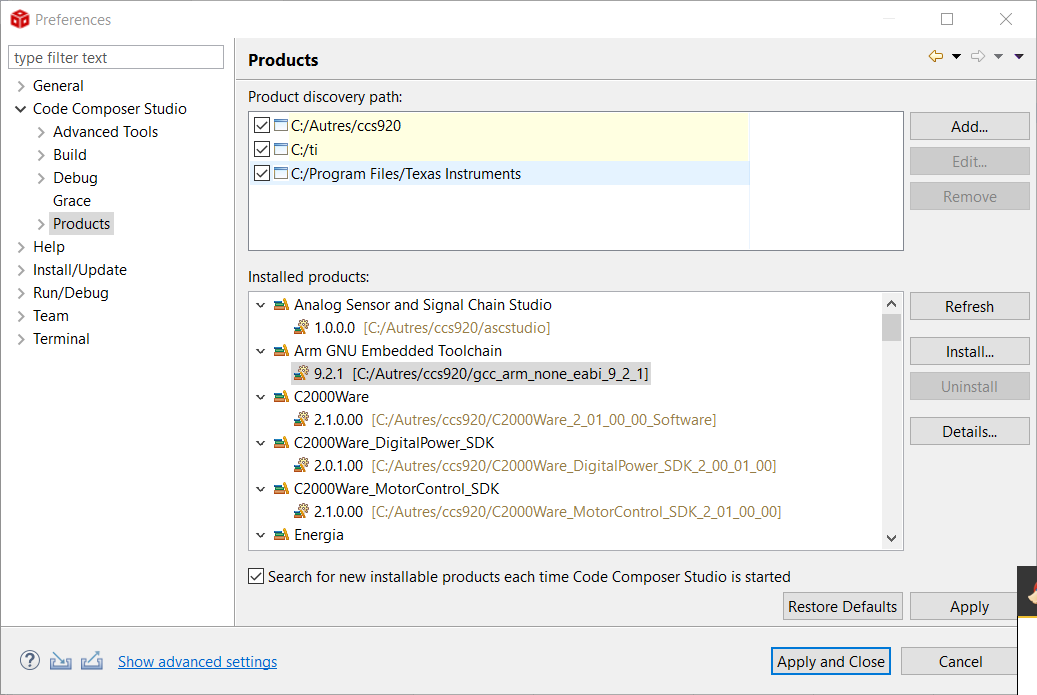Image resolution: width=1037 pixels, height=695 pixels.
Task: Uncheck the C:/ti discovery path
Action: tap(262, 149)
